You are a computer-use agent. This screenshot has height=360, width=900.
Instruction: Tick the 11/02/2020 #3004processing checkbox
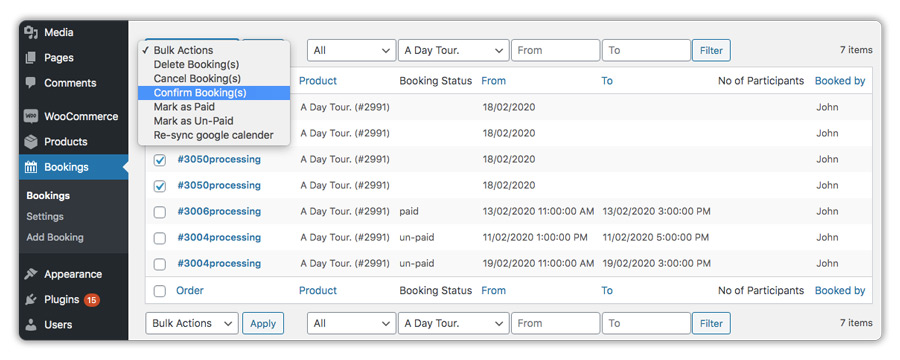pos(160,238)
